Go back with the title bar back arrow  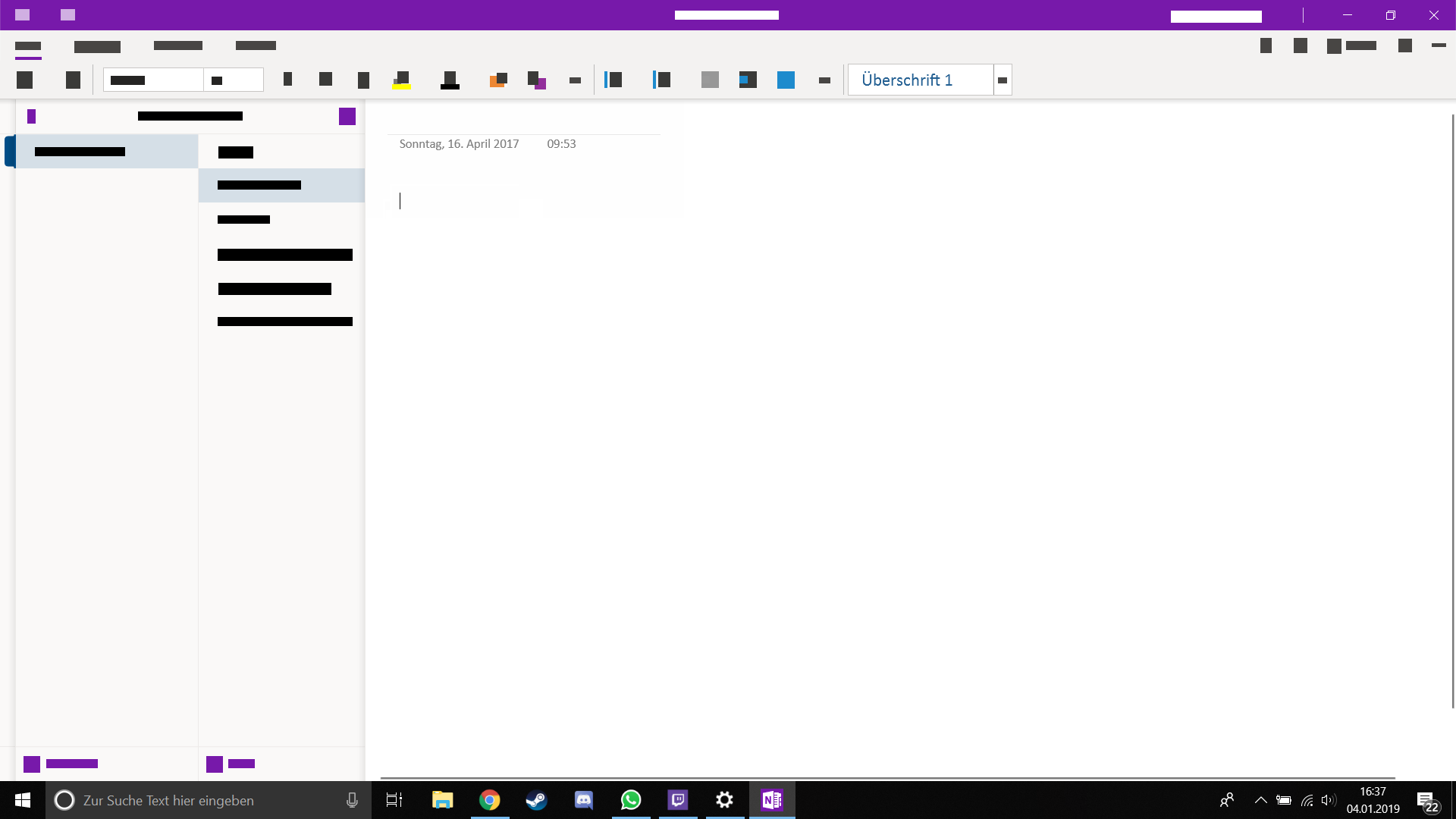[x=23, y=15]
